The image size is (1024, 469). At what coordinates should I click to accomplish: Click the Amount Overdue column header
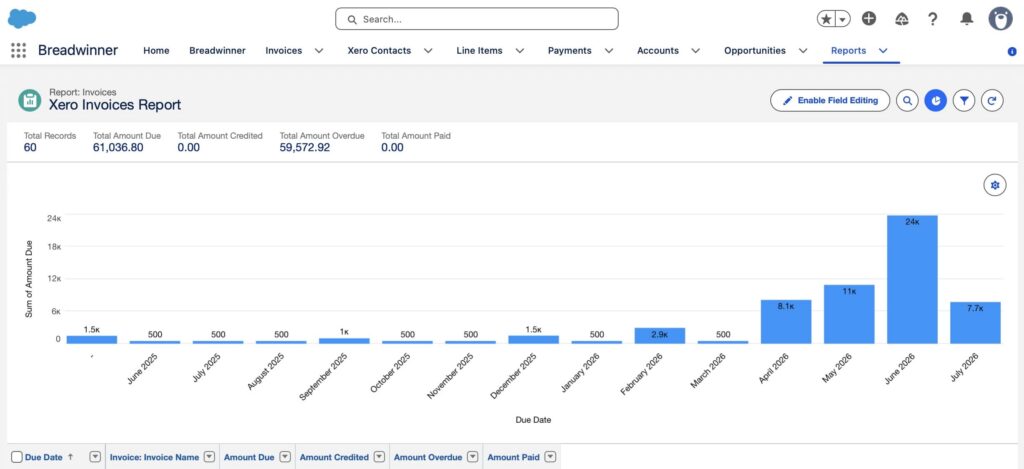click(x=428, y=457)
